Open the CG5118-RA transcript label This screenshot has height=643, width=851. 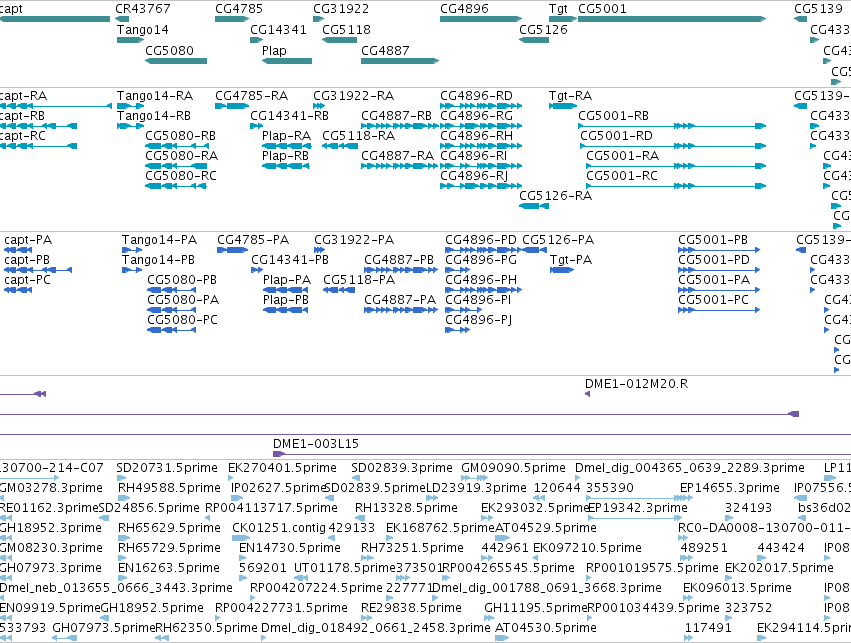(x=359, y=136)
